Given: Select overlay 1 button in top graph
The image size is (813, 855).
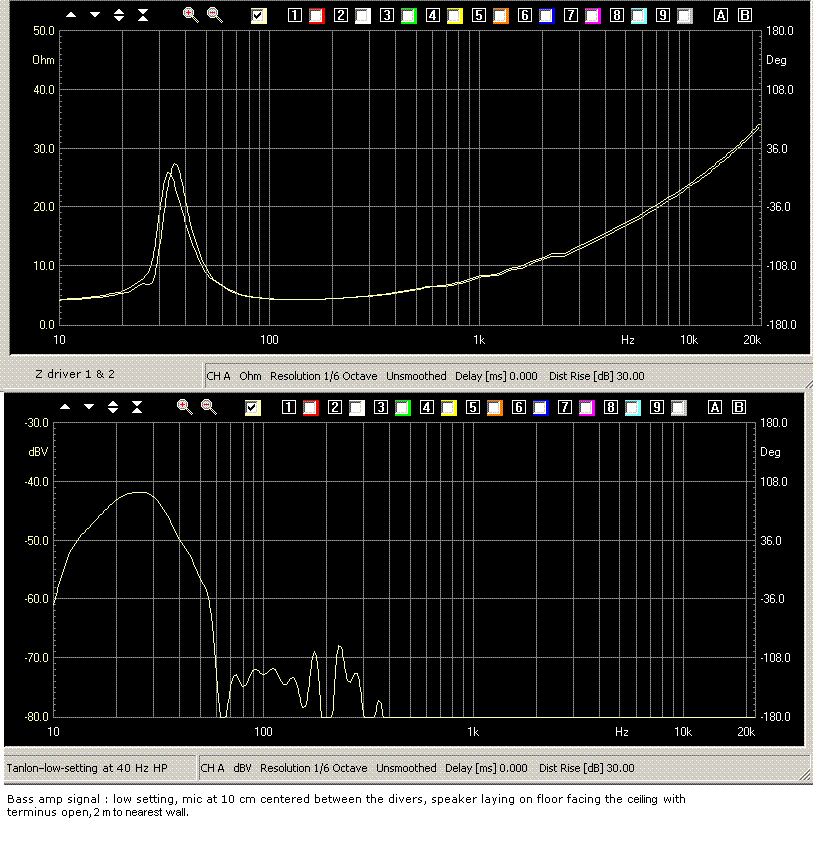Looking at the screenshot, I should (x=294, y=15).
